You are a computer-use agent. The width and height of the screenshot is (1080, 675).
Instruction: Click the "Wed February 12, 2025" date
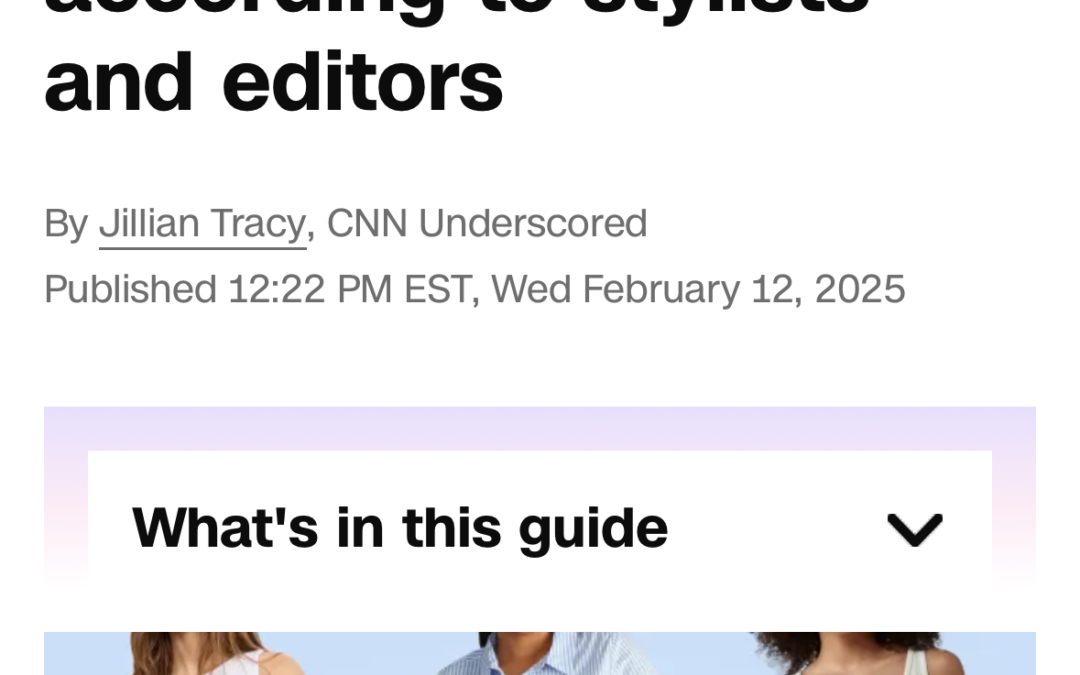(x=698, y=289)
